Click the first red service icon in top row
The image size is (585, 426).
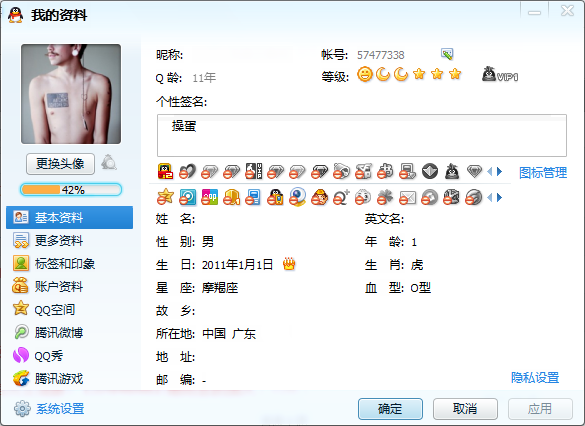pos(165,171)
